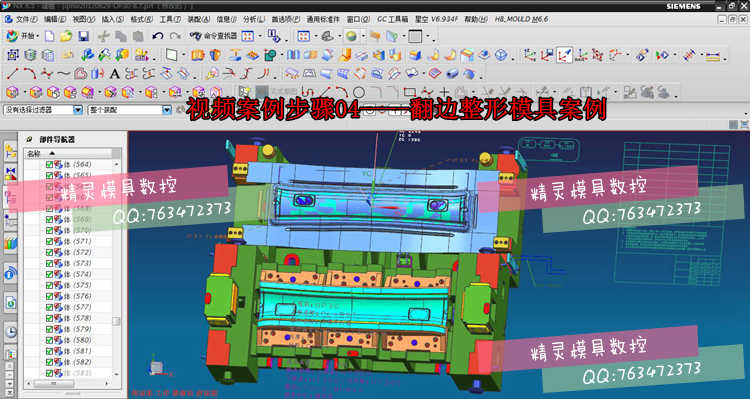
Task: Click the extrude feature icon
Action: click(x=198, y=55)
